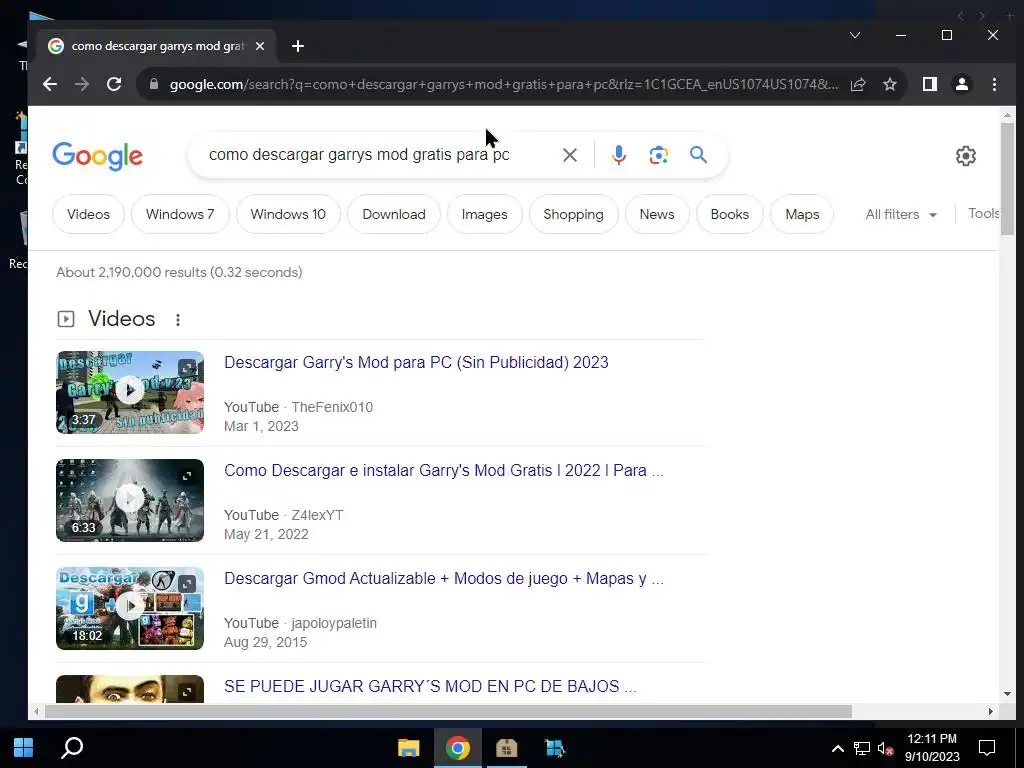Click the taskbar clock 12:11 PM
1024x768 pixels.
coord(932,739)
